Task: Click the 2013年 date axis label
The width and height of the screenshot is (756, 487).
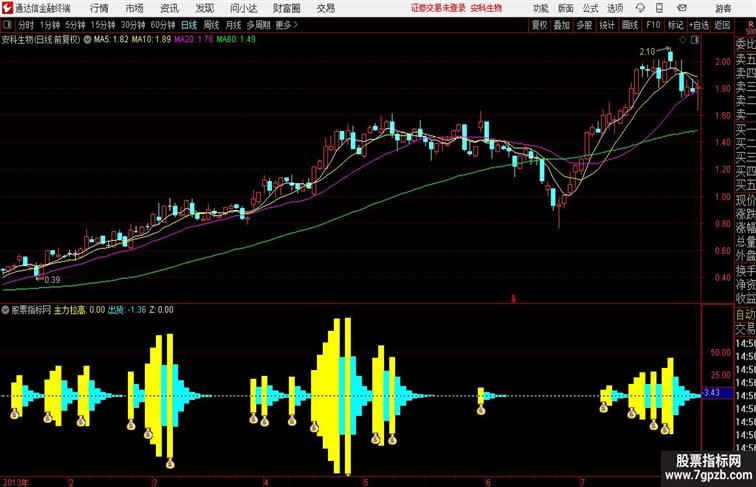Action: click(15, 482)
